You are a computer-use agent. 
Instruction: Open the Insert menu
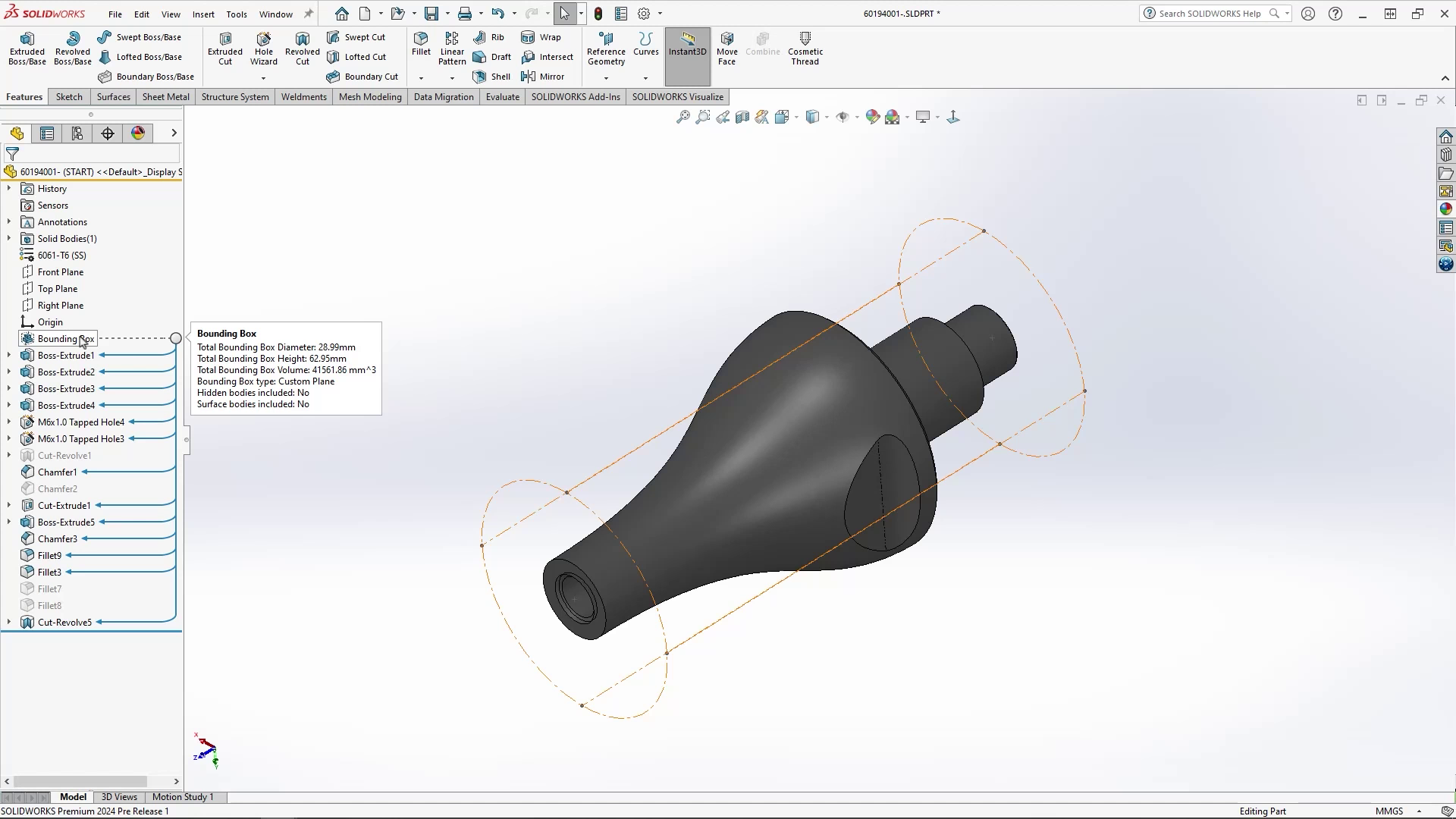[x=203, y=14]
